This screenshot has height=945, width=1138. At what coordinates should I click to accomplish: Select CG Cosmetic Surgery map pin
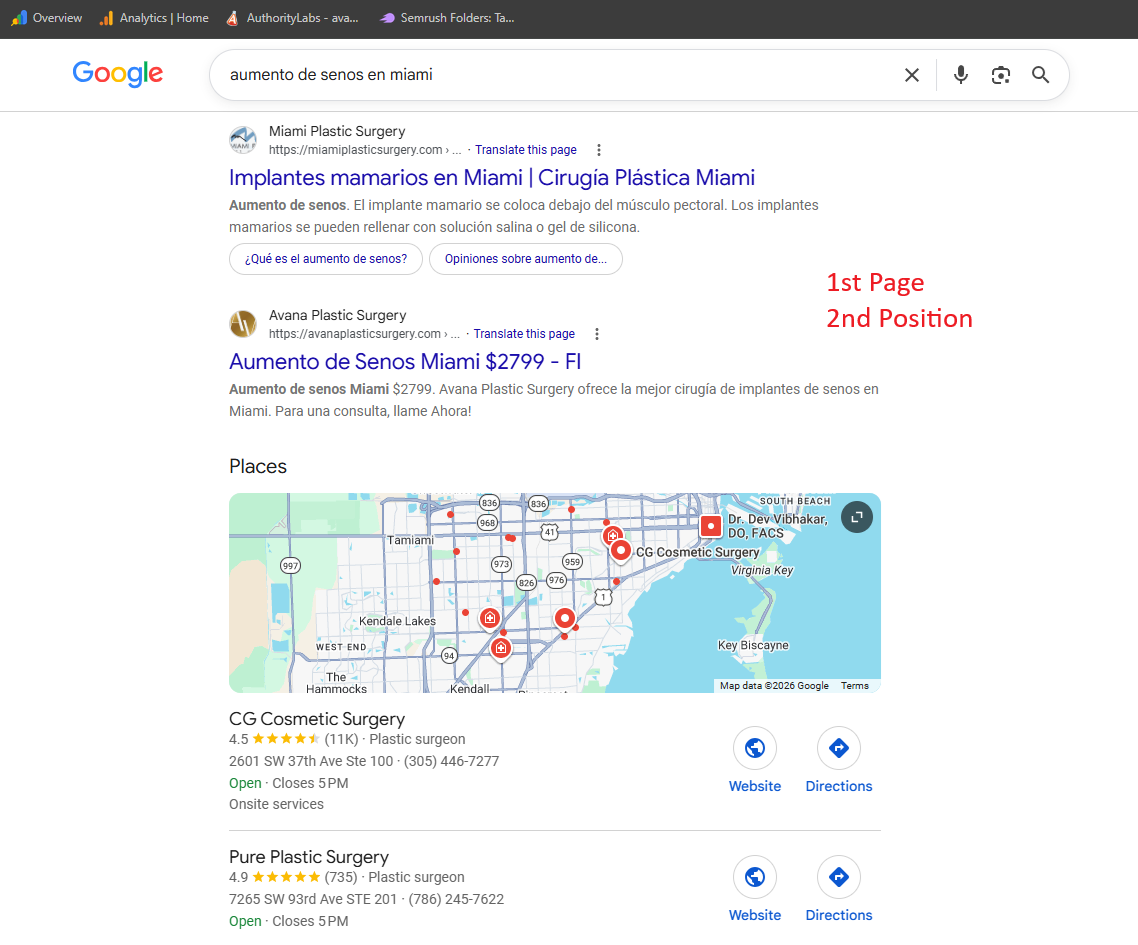tap(621, 551)
